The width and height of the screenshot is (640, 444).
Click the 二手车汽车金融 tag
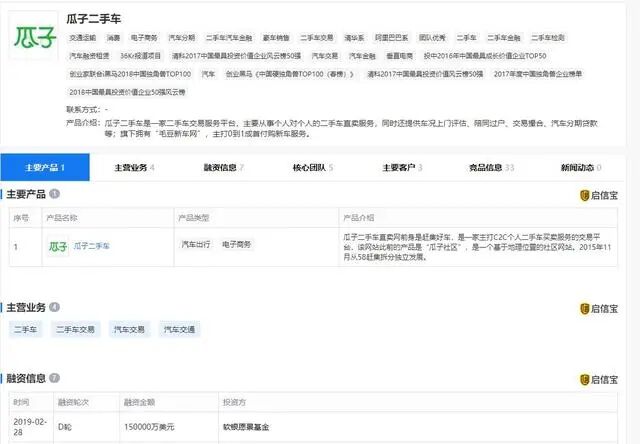[229, 38]
